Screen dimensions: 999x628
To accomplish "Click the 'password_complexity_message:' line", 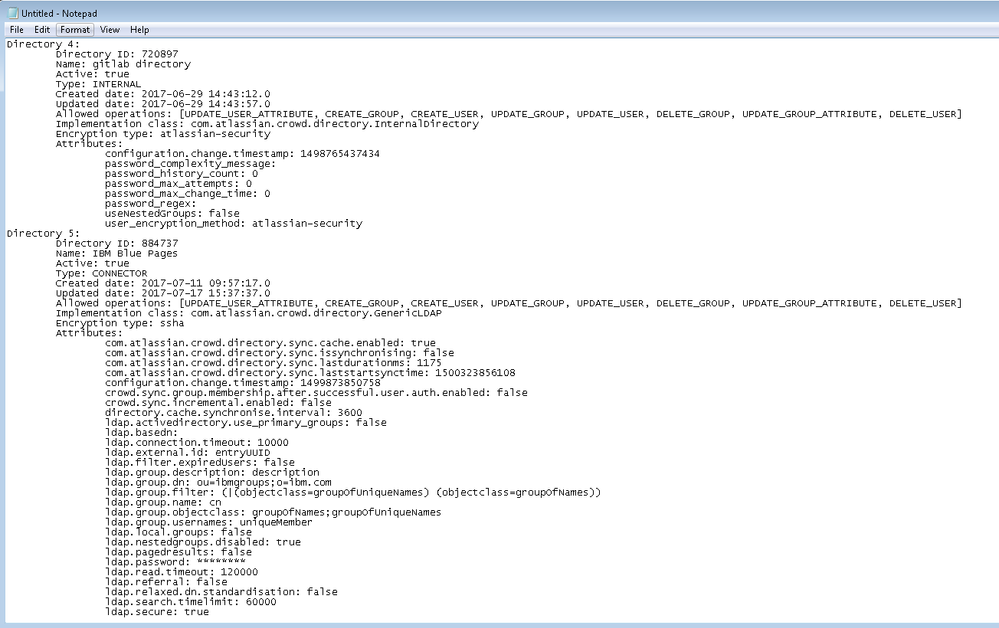I will pyautogui.click(x=190, y=164).
